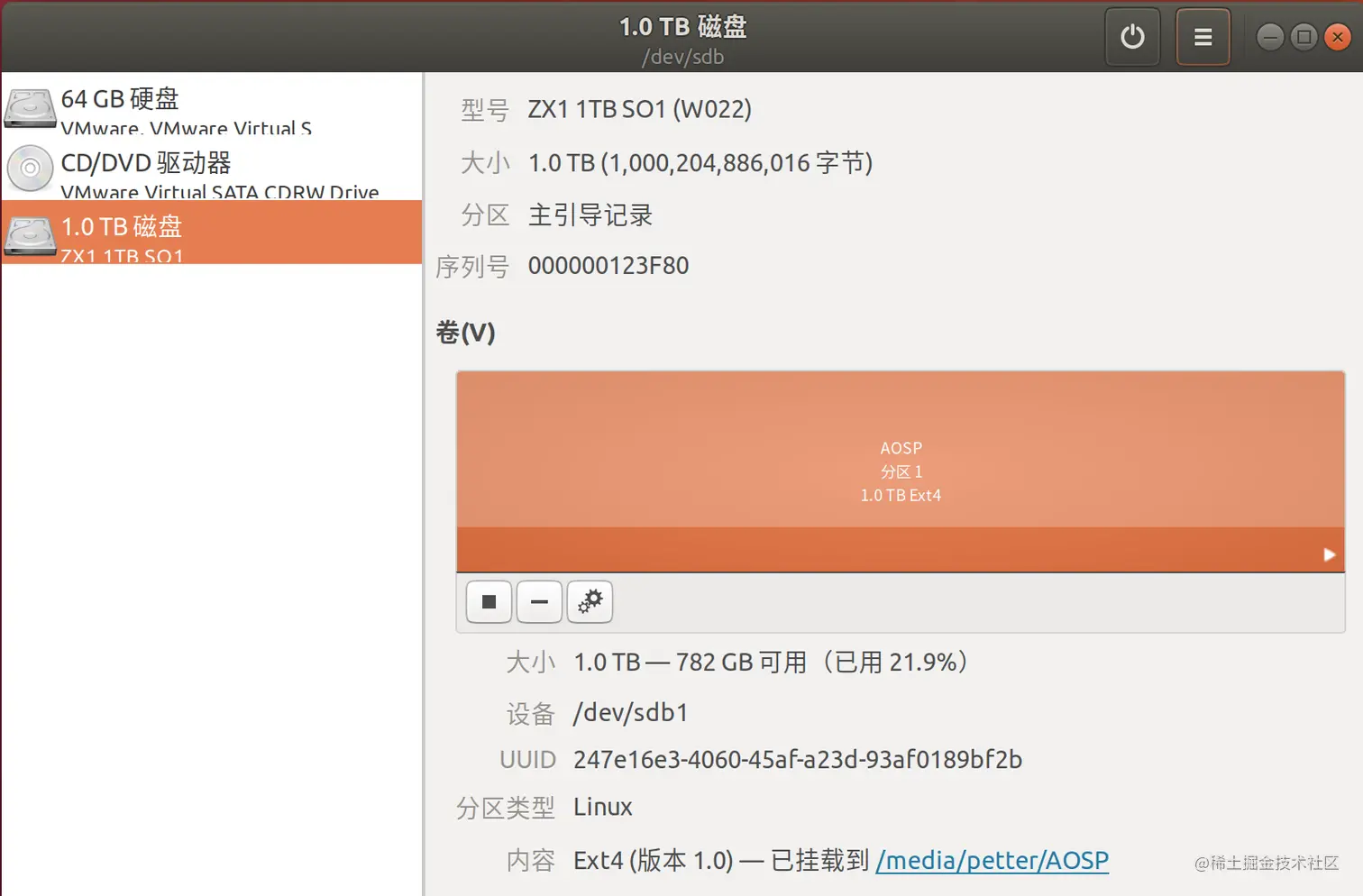Click the serial number 000000123F80 value
Viewport: 1363px width, 896px height.
pyautogui.click(x=608, y=265)
